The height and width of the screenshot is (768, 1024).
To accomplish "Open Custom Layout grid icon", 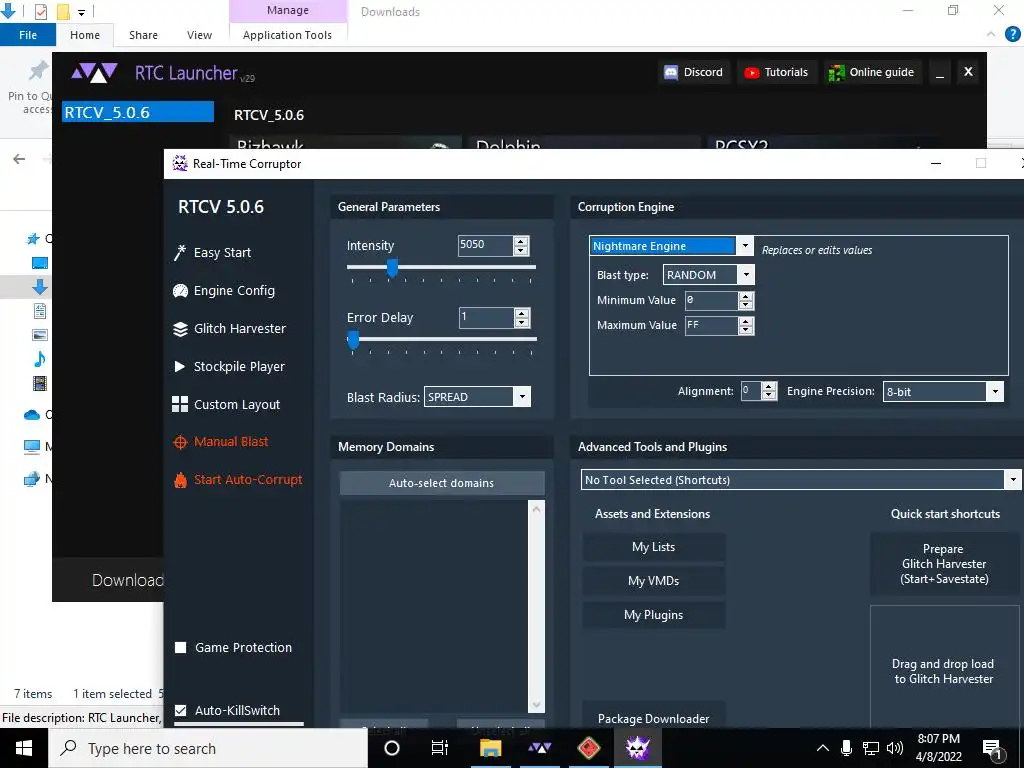I will click(x=180, y=404).
